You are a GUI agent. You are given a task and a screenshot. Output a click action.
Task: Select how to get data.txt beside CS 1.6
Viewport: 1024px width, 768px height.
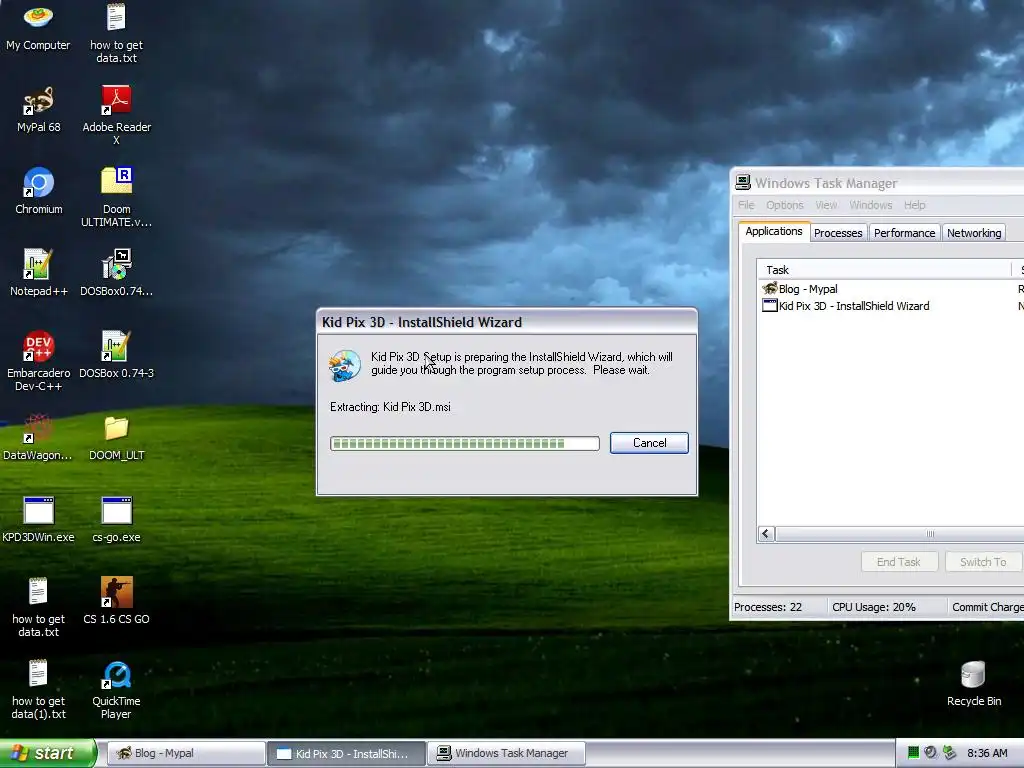38,607
